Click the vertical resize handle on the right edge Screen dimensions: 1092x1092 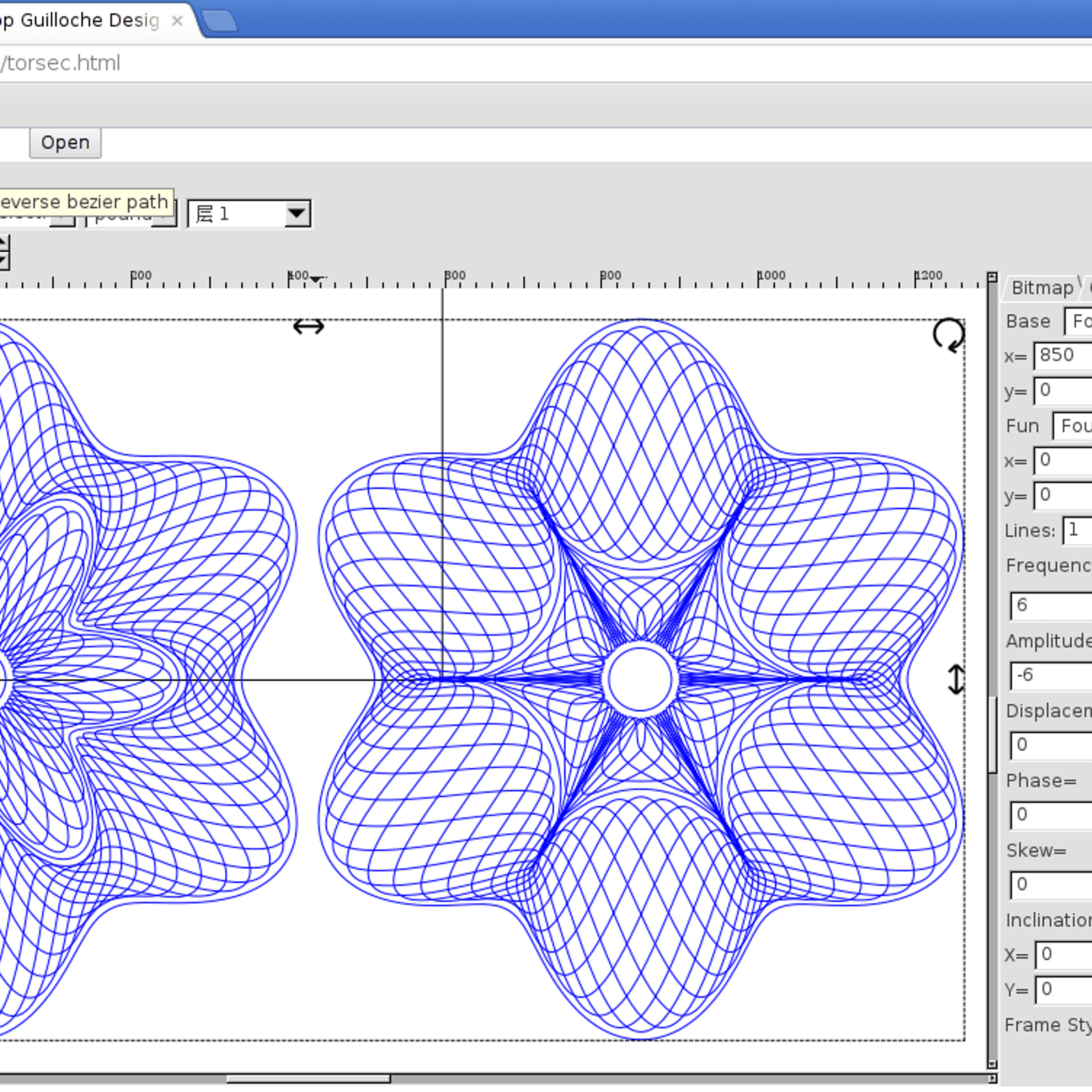(x=956, y=680)
